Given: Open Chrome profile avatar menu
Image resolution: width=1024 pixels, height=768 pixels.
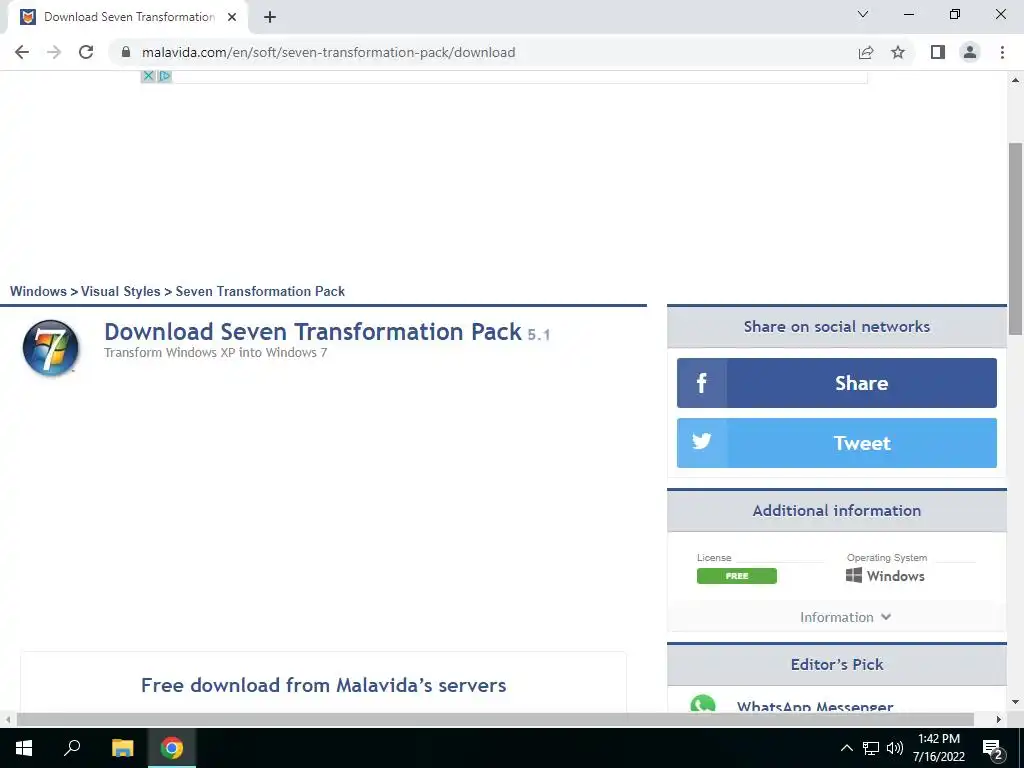Looking at the screenshot, I should 970,52.
